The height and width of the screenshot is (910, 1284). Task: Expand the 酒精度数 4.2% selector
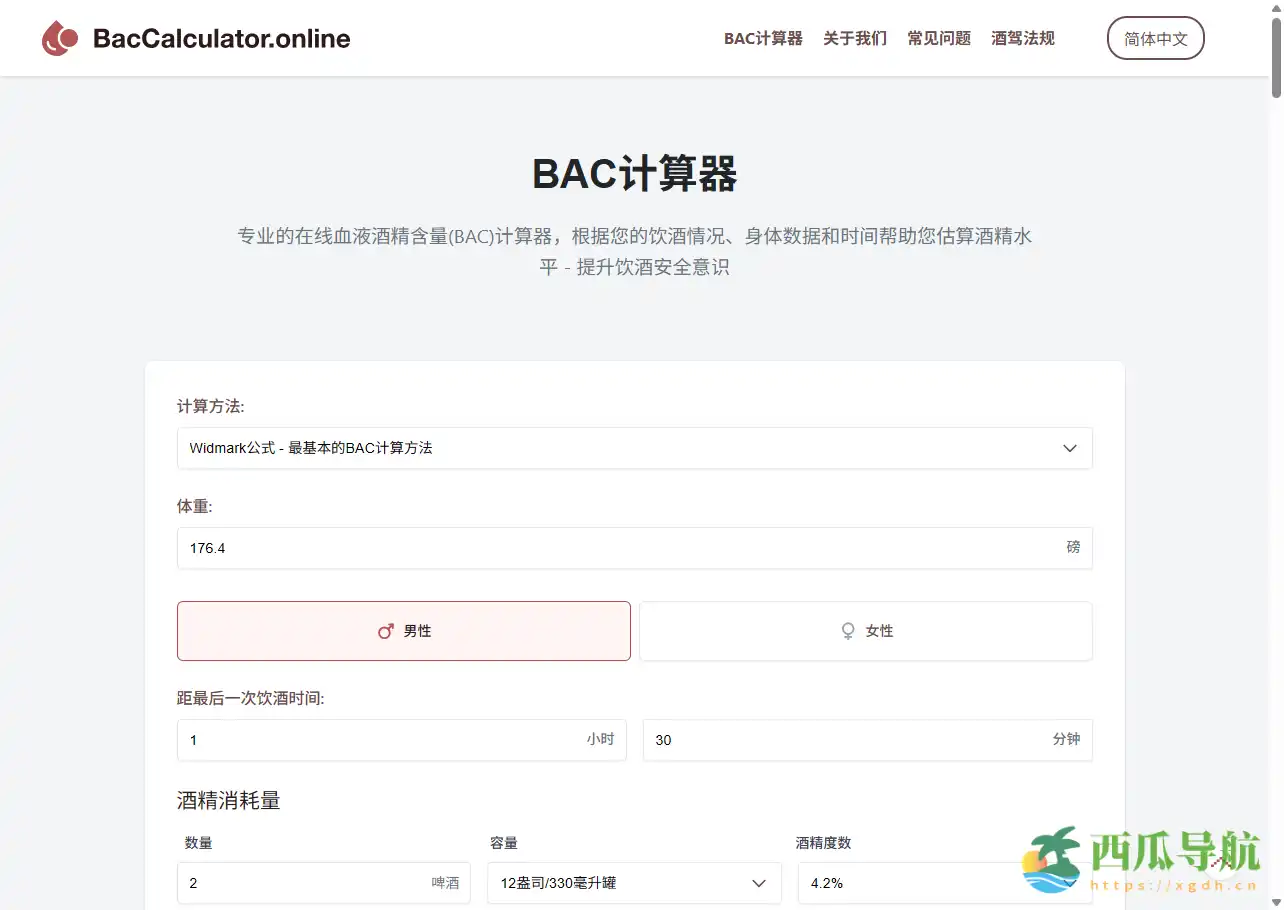coord(945,883)
